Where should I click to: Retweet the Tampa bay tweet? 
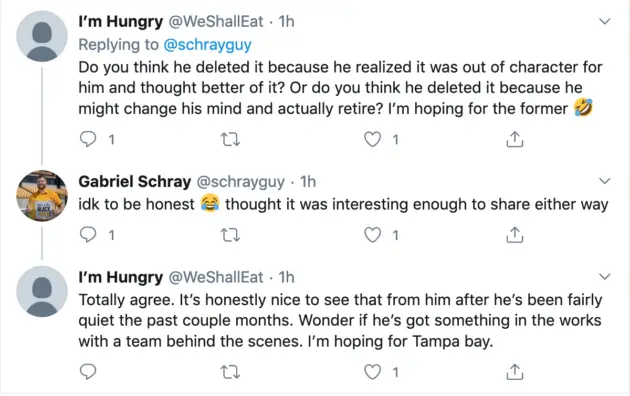[x=231, y=372]
